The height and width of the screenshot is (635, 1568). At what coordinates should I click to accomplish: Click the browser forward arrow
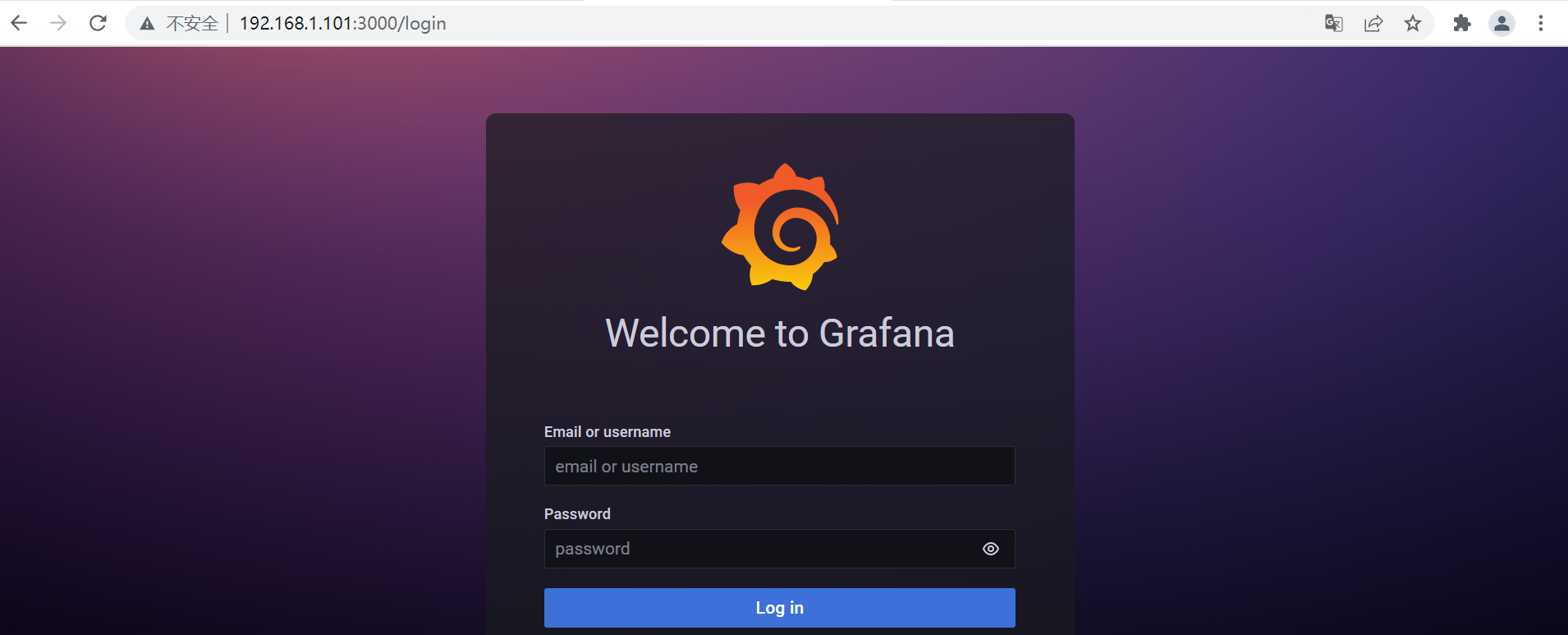[x=58, y=23]
